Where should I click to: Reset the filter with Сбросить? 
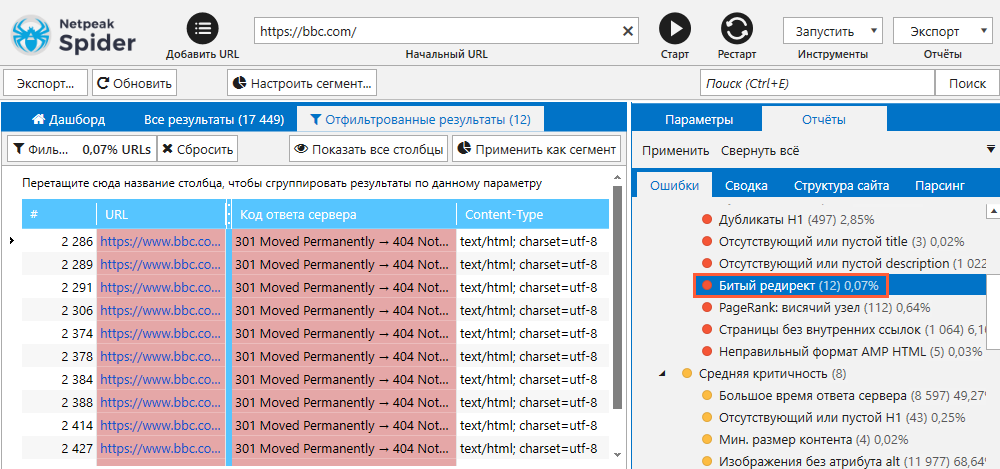(x=196, y=149)
